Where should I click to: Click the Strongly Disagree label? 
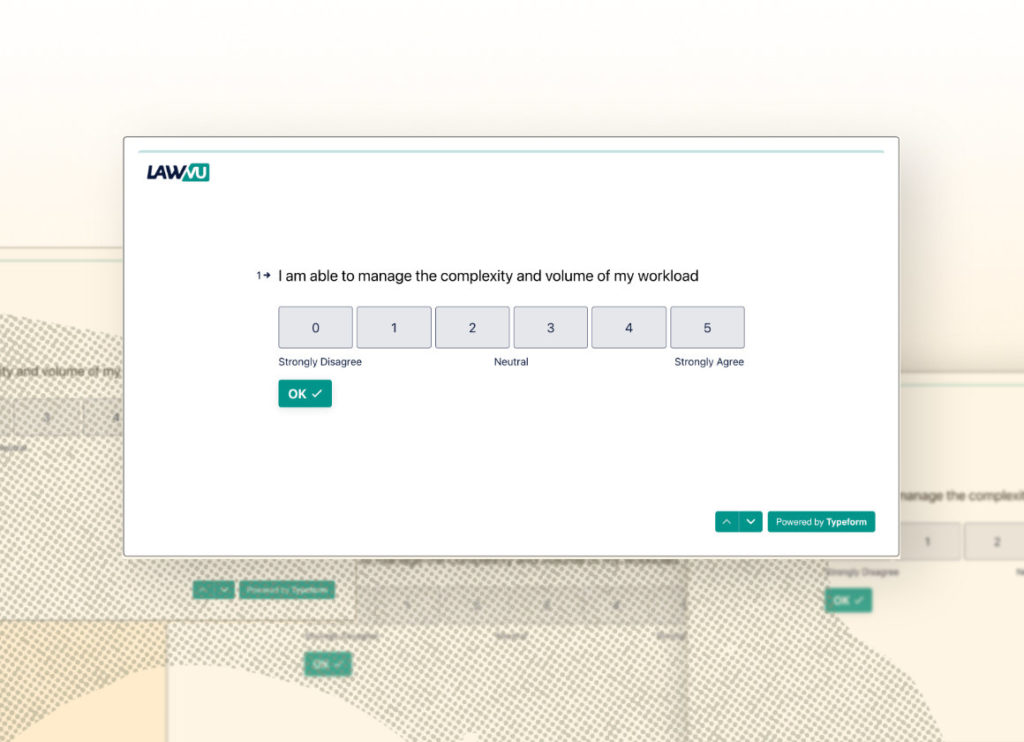coord(320,362)
